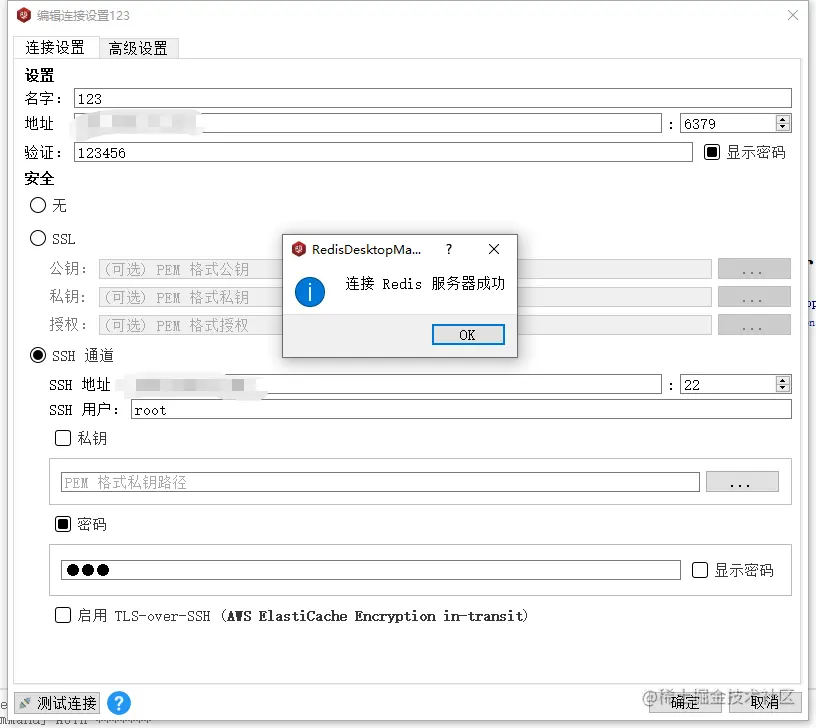Open file browser for PEM 格式私钥路径
816x728 pixels.
(x=742, y=482)
